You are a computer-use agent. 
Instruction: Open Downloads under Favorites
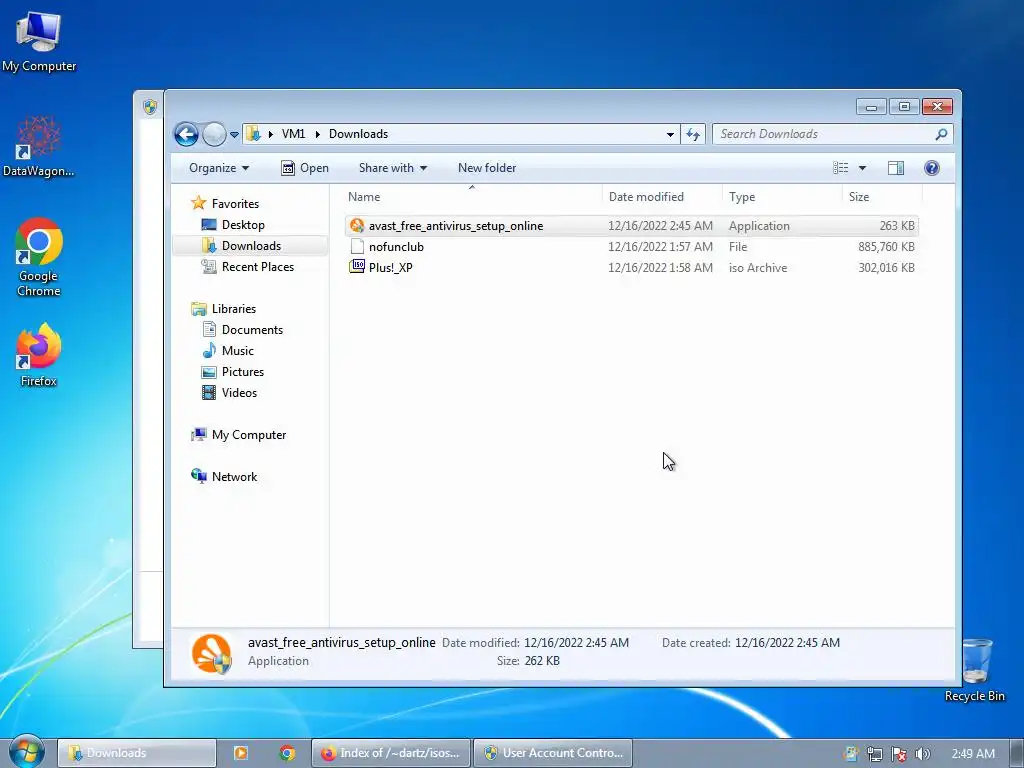point(251,246)
